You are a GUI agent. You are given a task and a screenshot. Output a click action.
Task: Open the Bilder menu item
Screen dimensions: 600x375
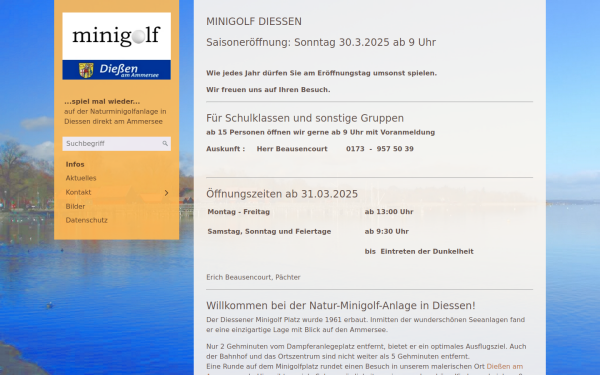[x=75, y=206]
